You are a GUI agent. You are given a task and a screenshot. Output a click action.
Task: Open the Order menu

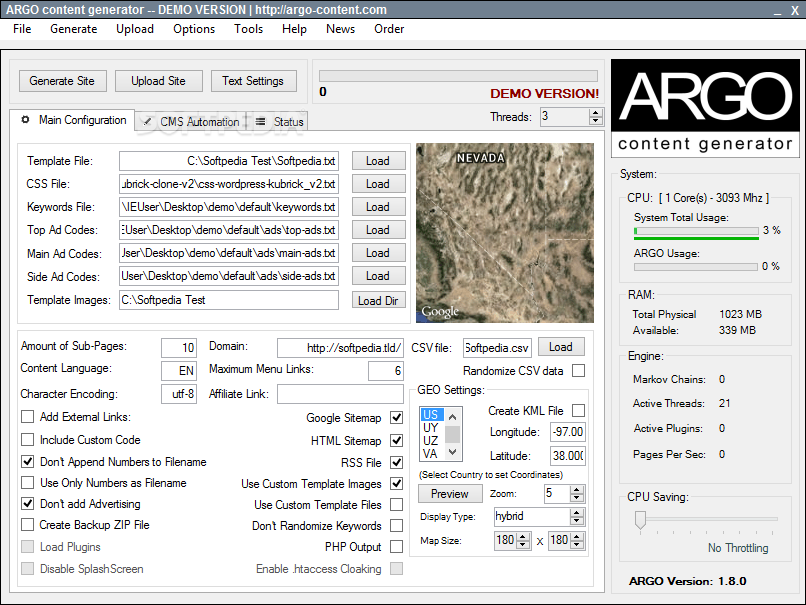(389, 29)
